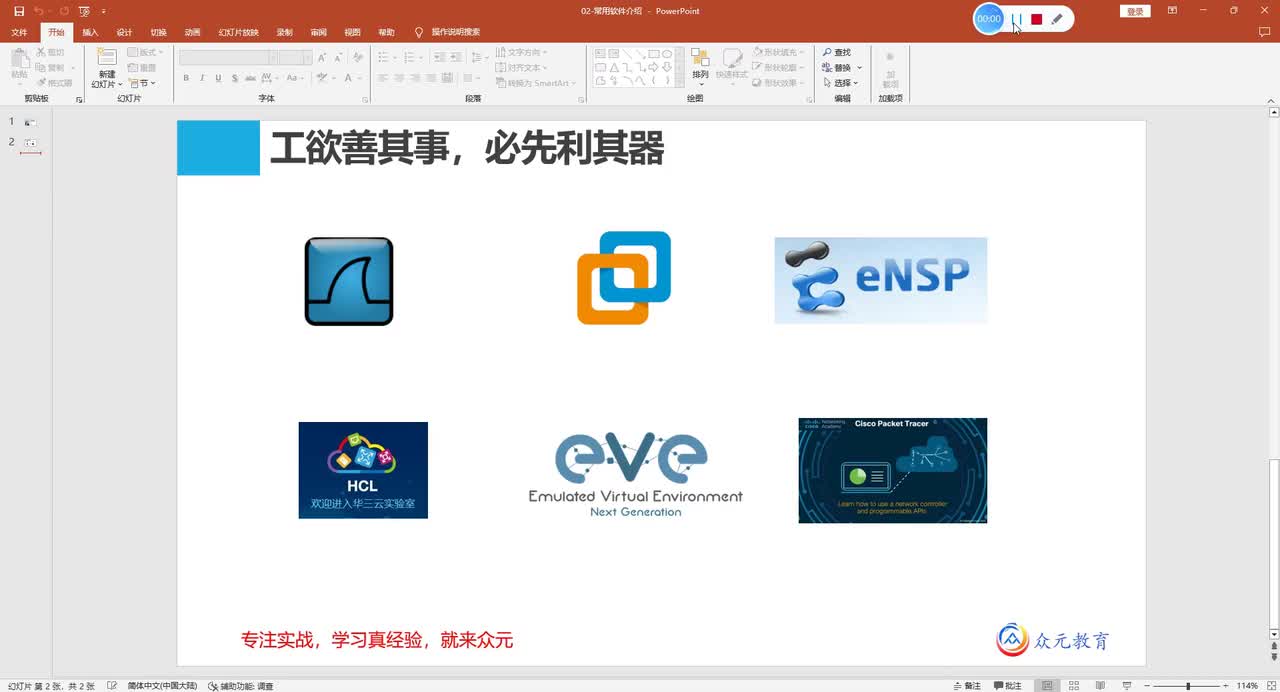Switch to the 插入 (Insert) tab
Image resolution: width=1280 pixels, height=692 pixels.
90,32
